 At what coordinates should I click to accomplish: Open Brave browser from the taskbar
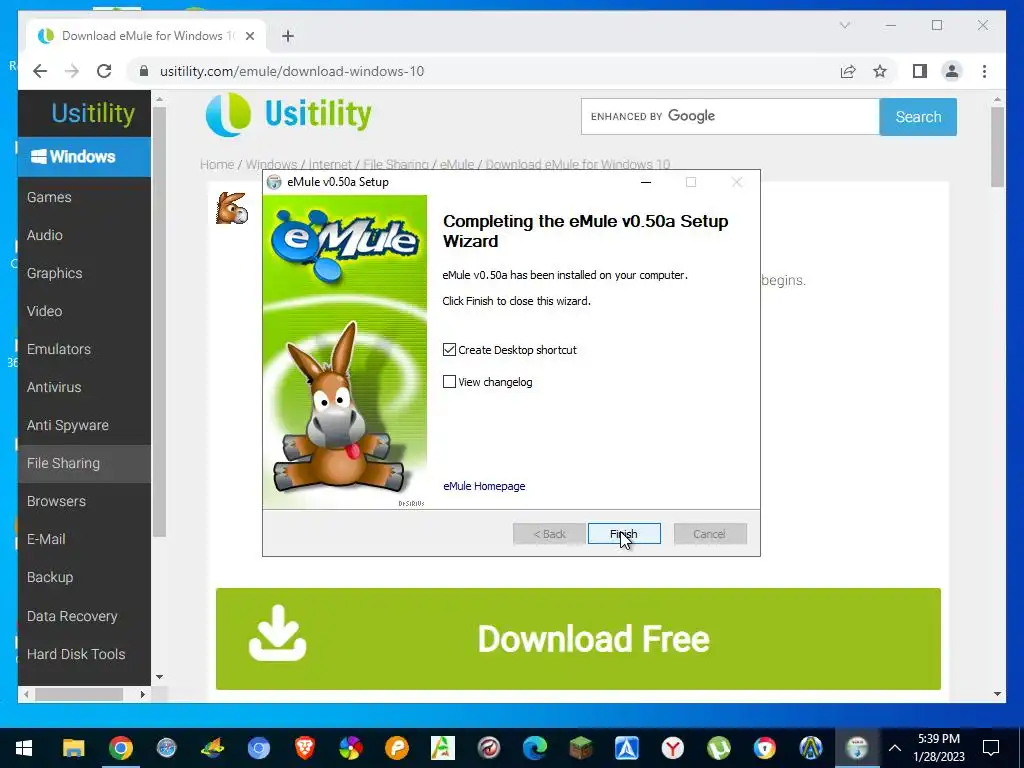tap(304, 748)
